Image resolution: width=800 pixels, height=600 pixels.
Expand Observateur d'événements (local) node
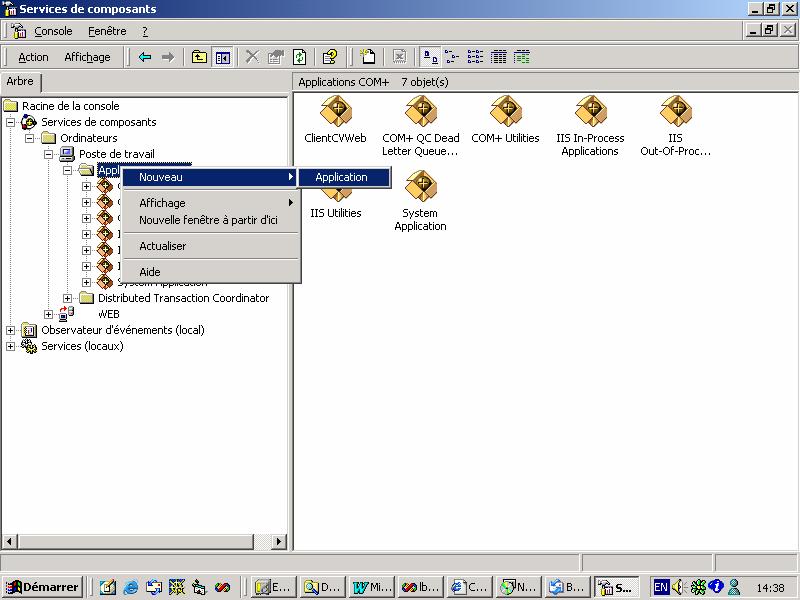[x=11, y=330]
